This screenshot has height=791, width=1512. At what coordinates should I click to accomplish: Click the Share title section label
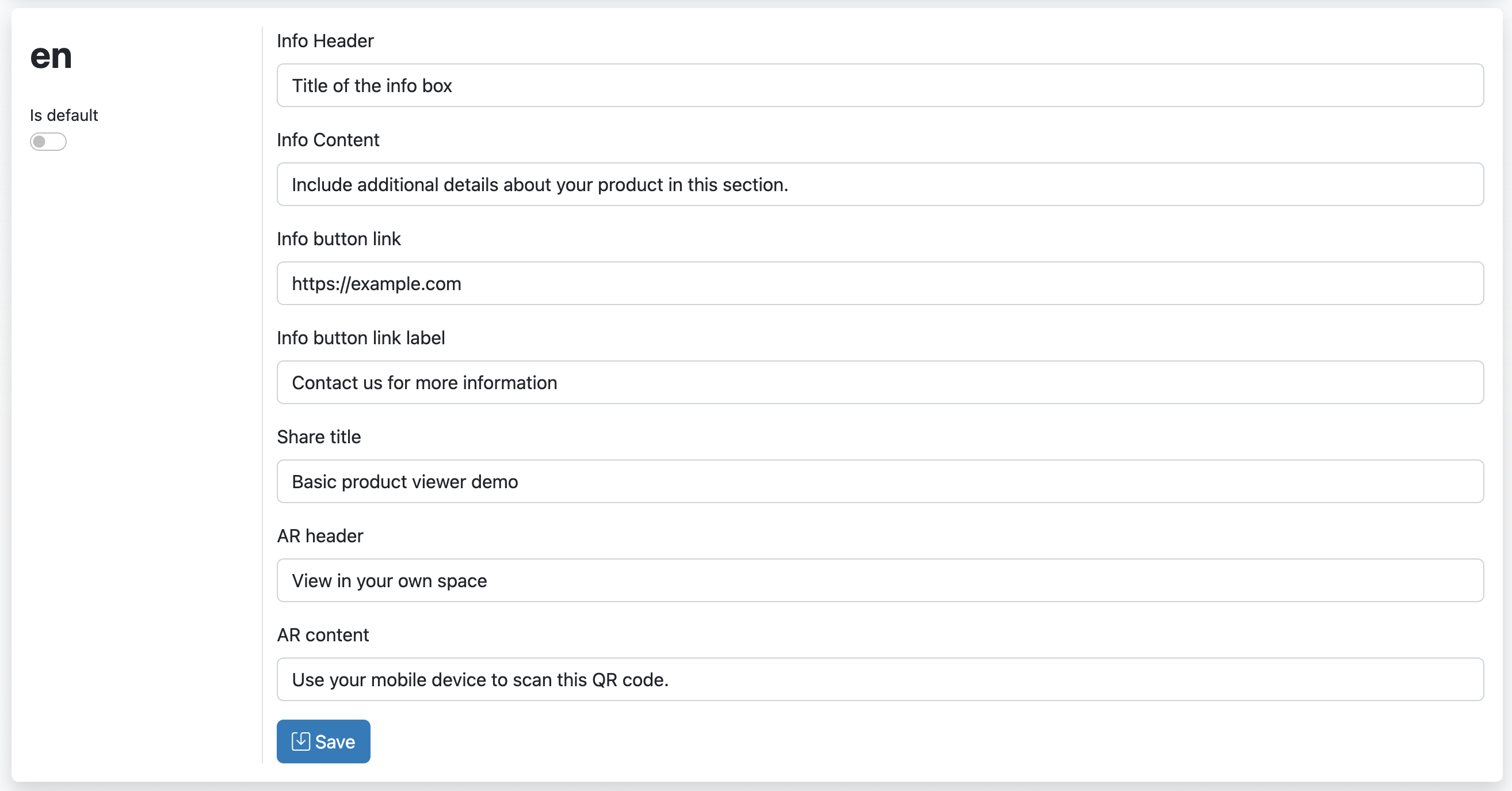point(319,436)
